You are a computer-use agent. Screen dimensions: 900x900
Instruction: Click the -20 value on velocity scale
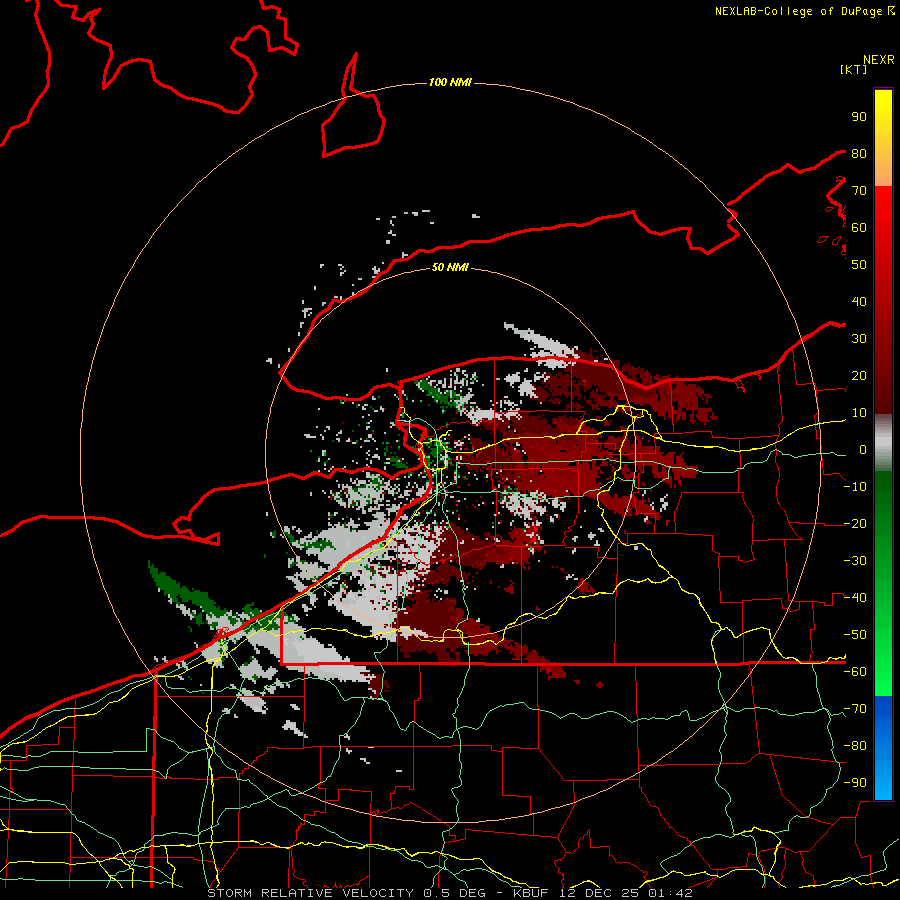tap(855, 523)
